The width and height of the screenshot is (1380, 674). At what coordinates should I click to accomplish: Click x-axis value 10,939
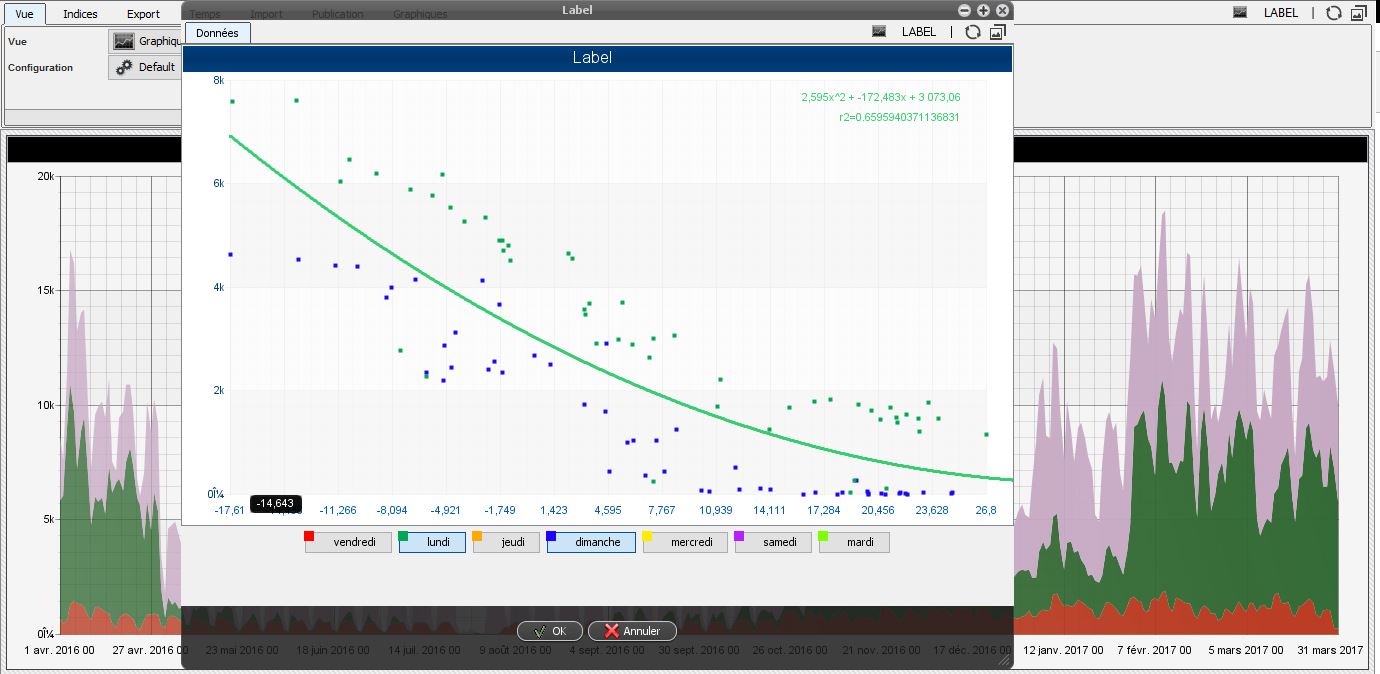tap(715, 510)
